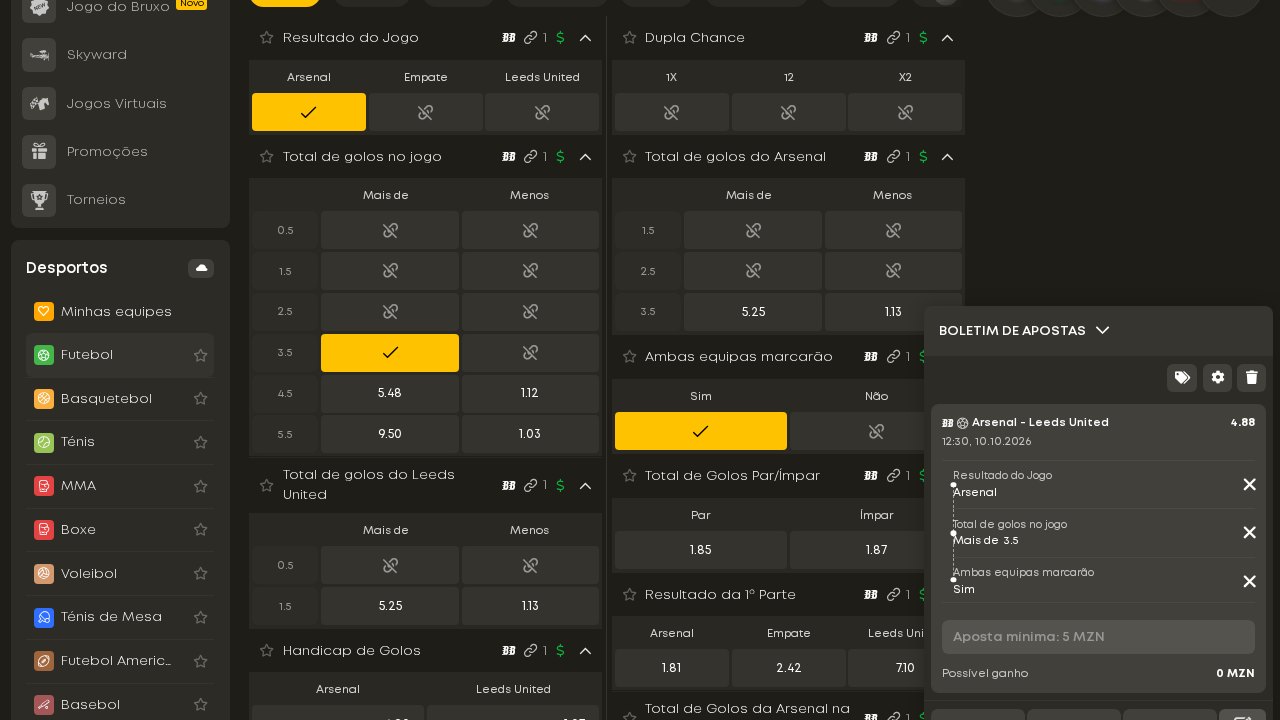The height and width of the screenshot is (720, 1280).
Task: Favorite Basquetebol with its star
Action: pyautogui.click(x=200, y=399)
